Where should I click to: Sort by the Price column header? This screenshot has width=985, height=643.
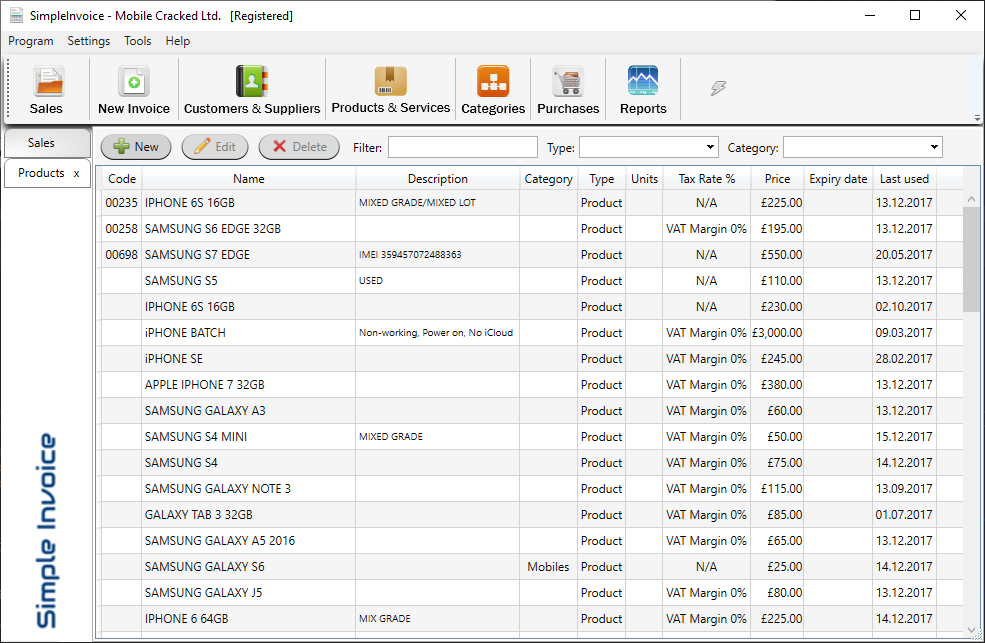click(x=777, y=179)
